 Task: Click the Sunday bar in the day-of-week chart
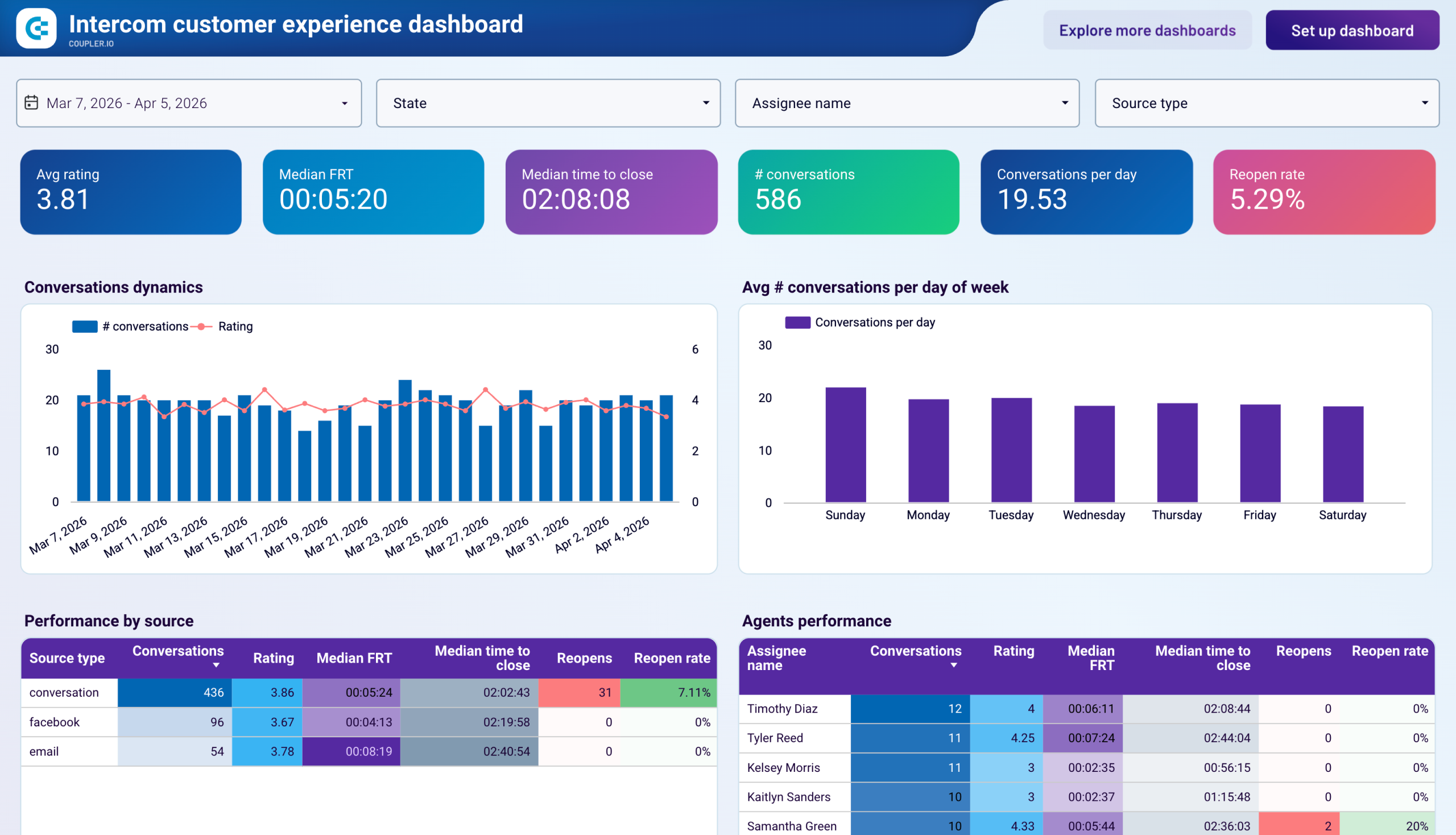845,447
